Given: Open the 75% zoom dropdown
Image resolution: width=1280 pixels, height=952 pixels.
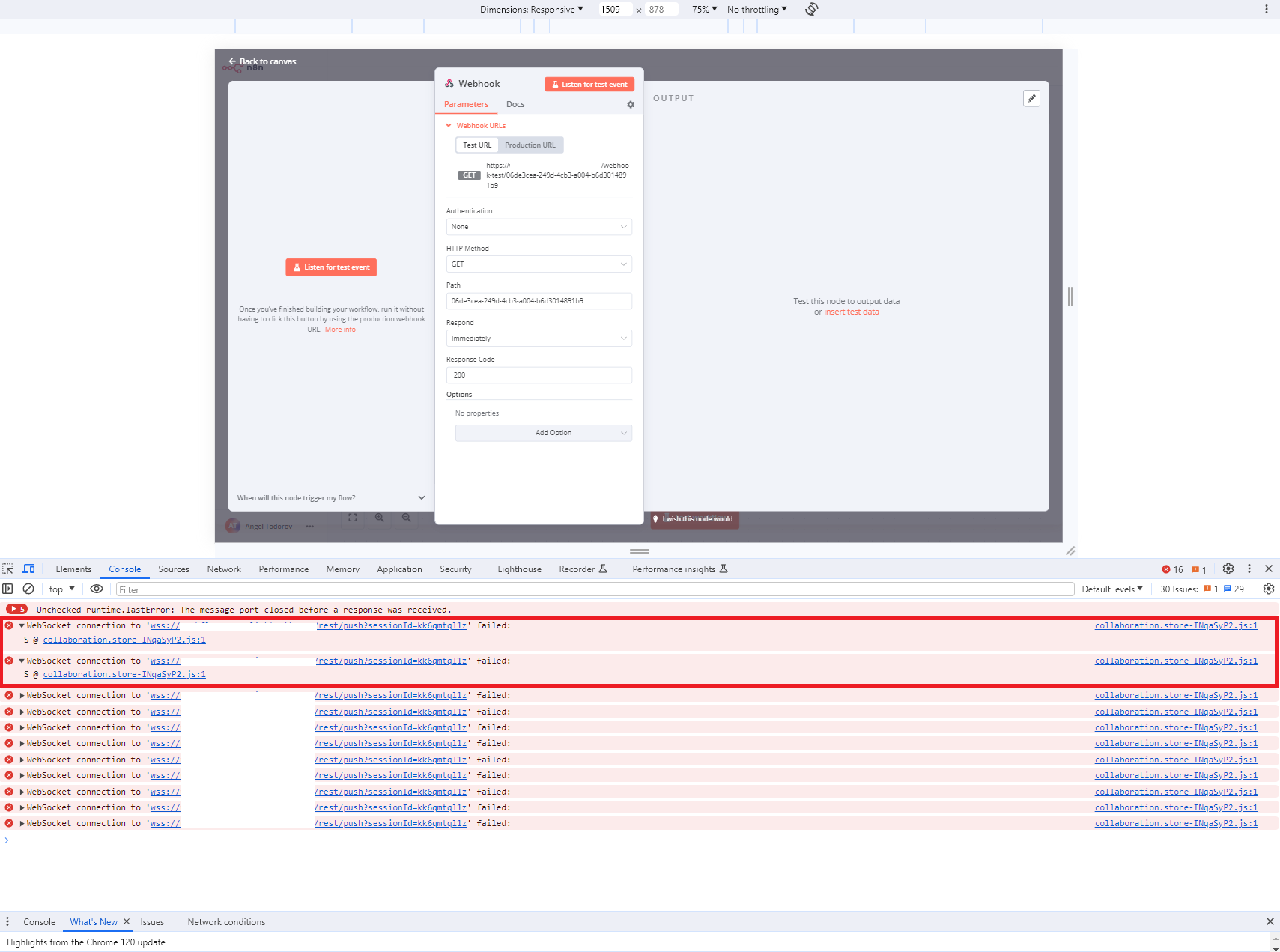Looking at the screenshot, I should point(705,10).
